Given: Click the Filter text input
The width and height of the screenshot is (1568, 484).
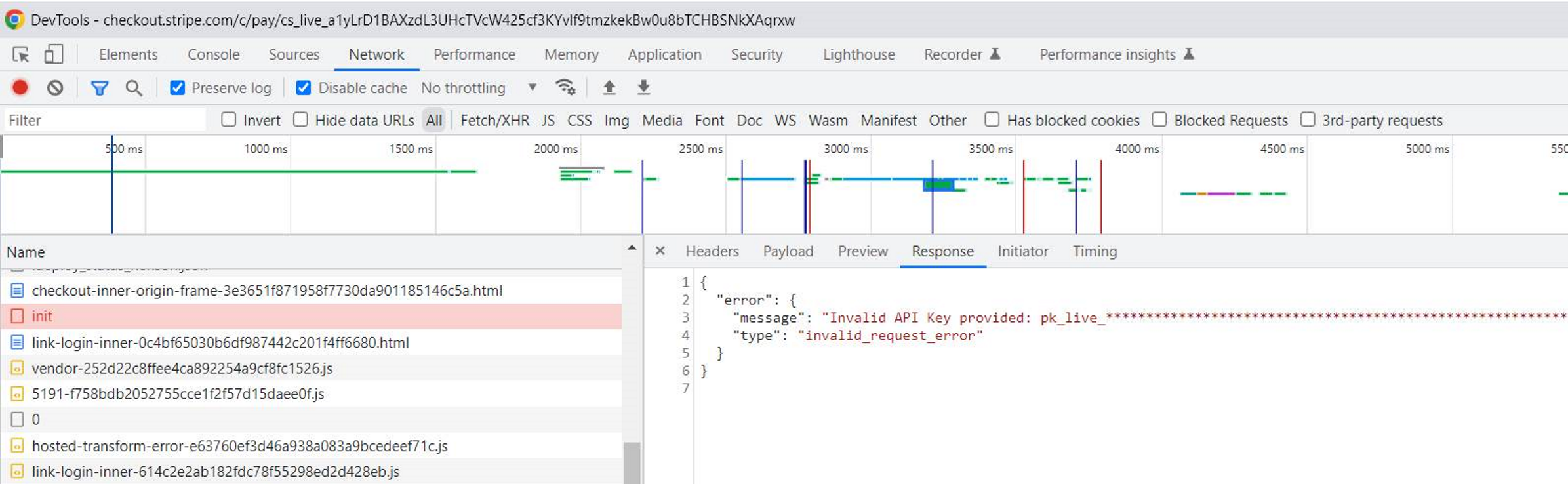Looking at the screenshot, I should (105, 120).
